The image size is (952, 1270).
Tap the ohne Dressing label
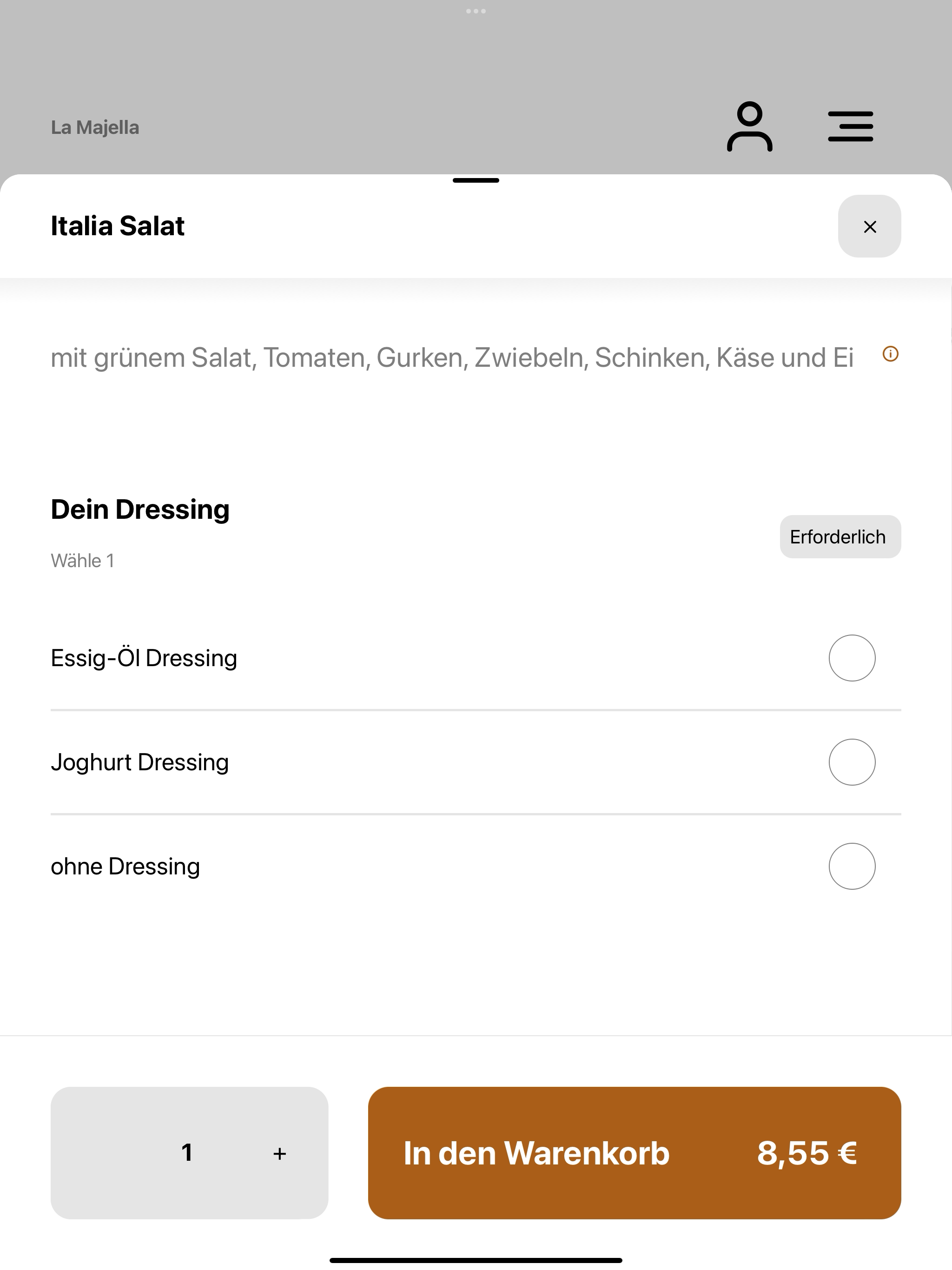click(125, 867)
